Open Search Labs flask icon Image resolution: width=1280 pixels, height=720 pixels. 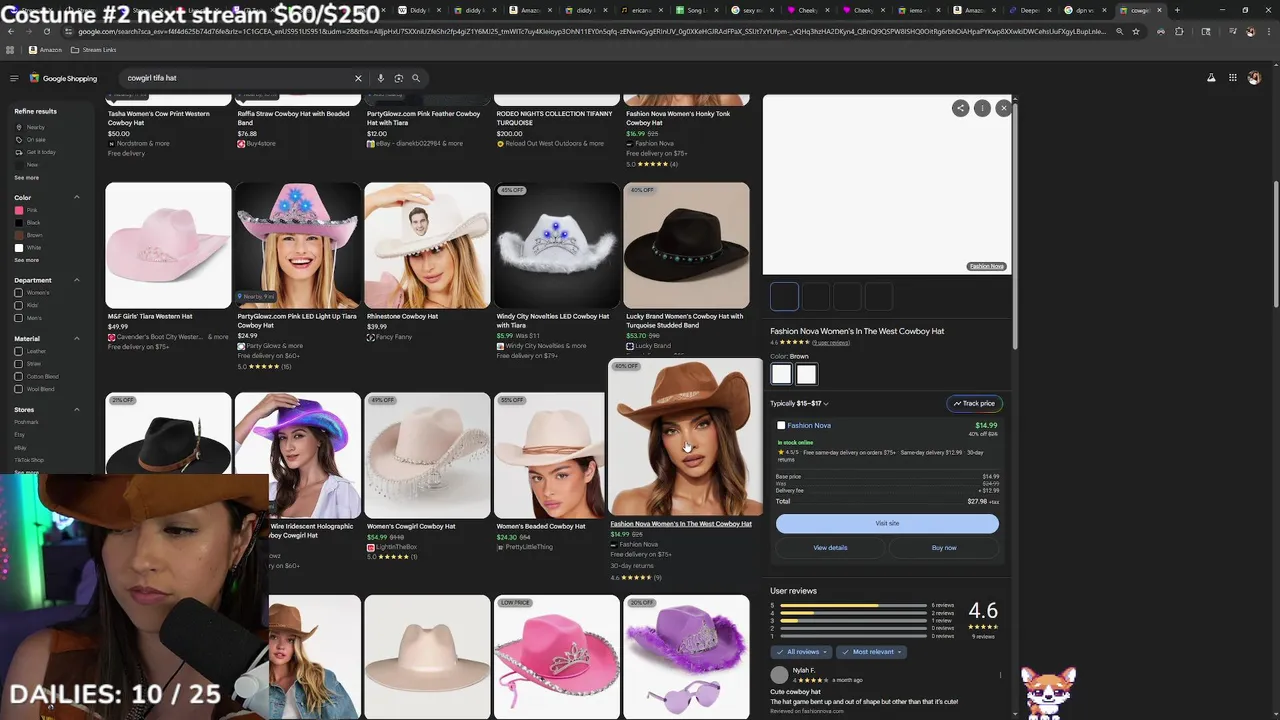[x=1211, y=78]
